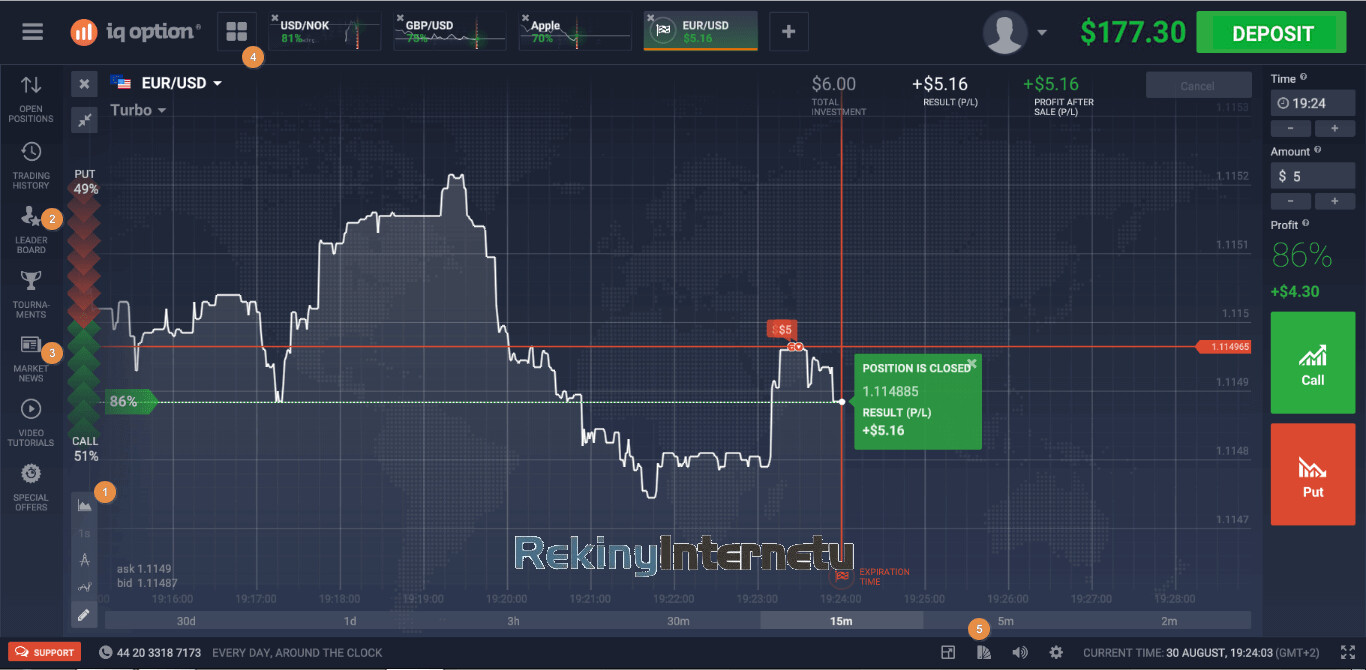
Task: Click the green Deposit button
Action: tap(1272, 33)
